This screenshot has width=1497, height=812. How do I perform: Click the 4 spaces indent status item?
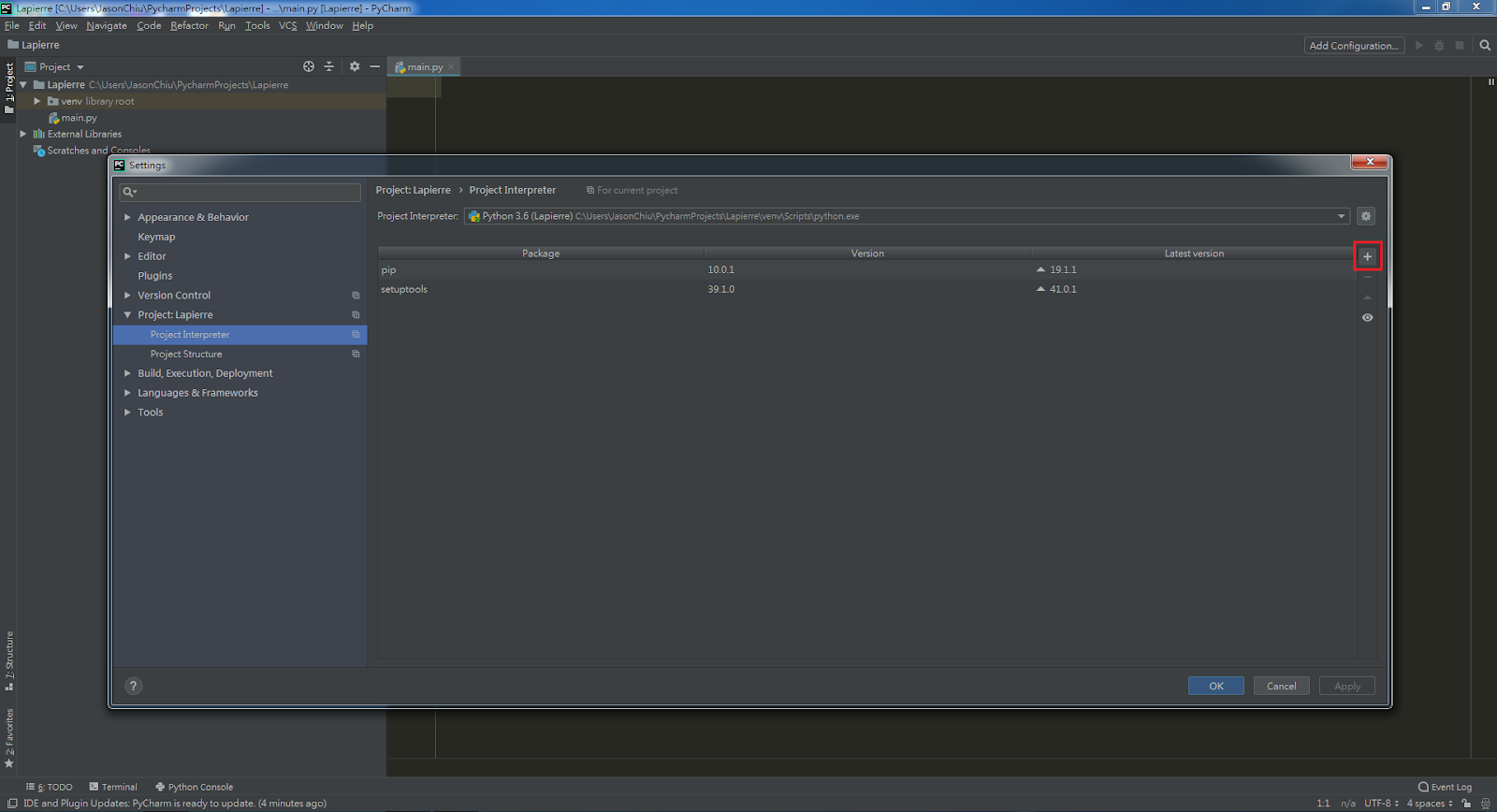click(x=1430, y=804)
